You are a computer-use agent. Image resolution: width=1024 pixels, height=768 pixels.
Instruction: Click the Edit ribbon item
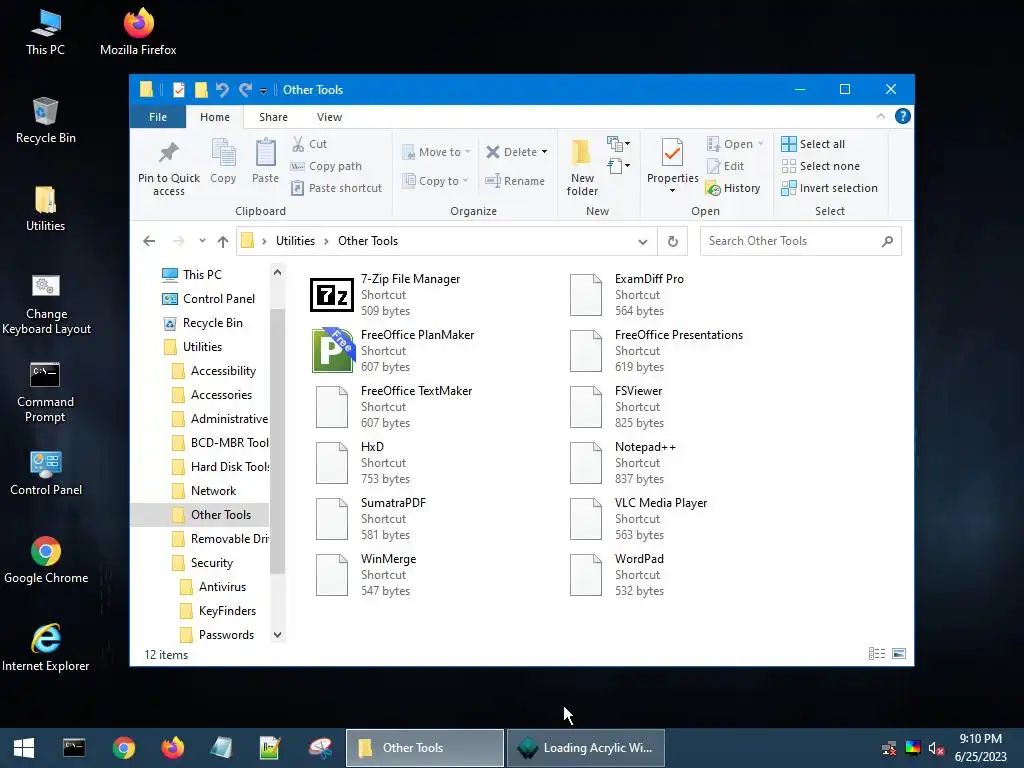pyautogui.click(x=726, y=166)
